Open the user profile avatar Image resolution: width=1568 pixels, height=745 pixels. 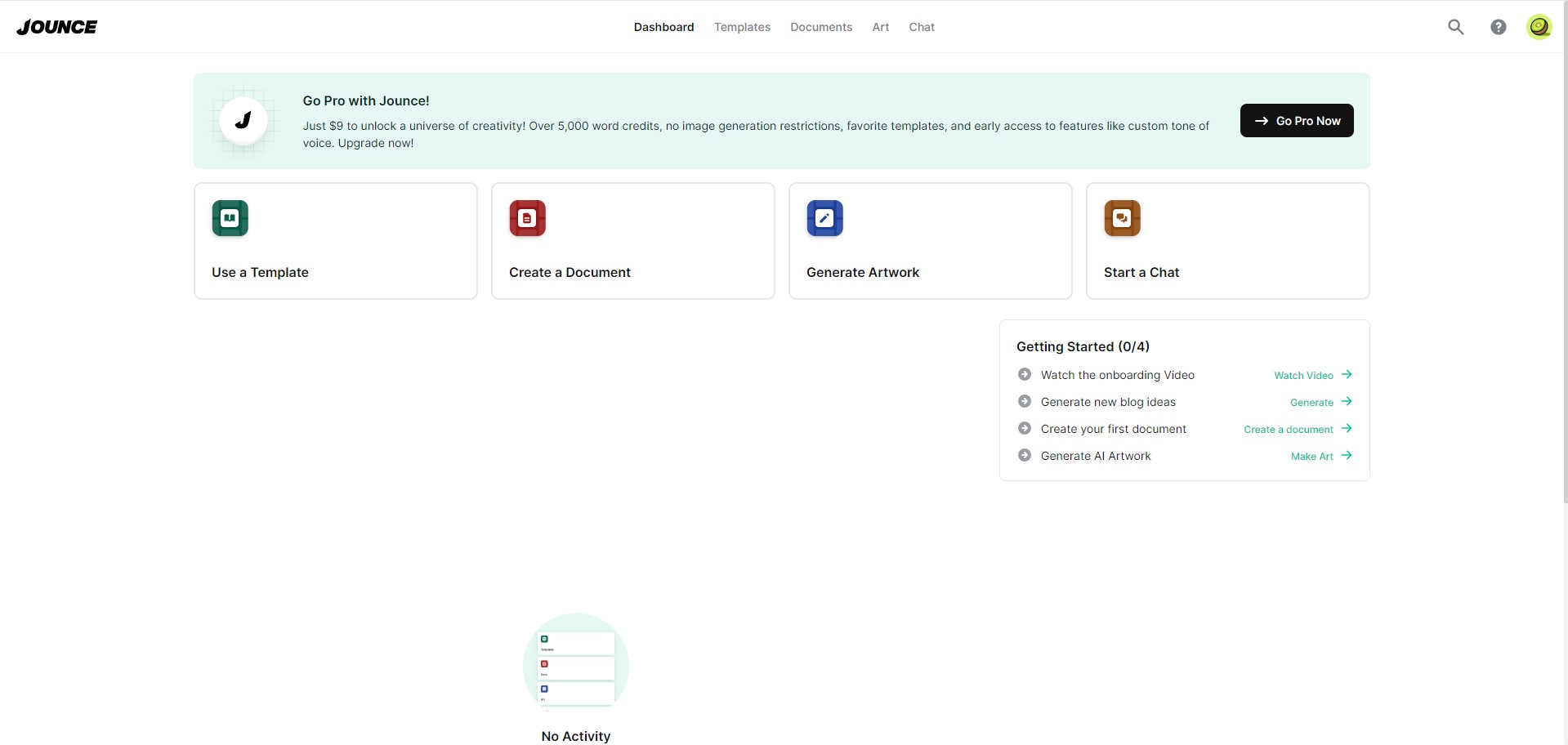point(1539,27)
